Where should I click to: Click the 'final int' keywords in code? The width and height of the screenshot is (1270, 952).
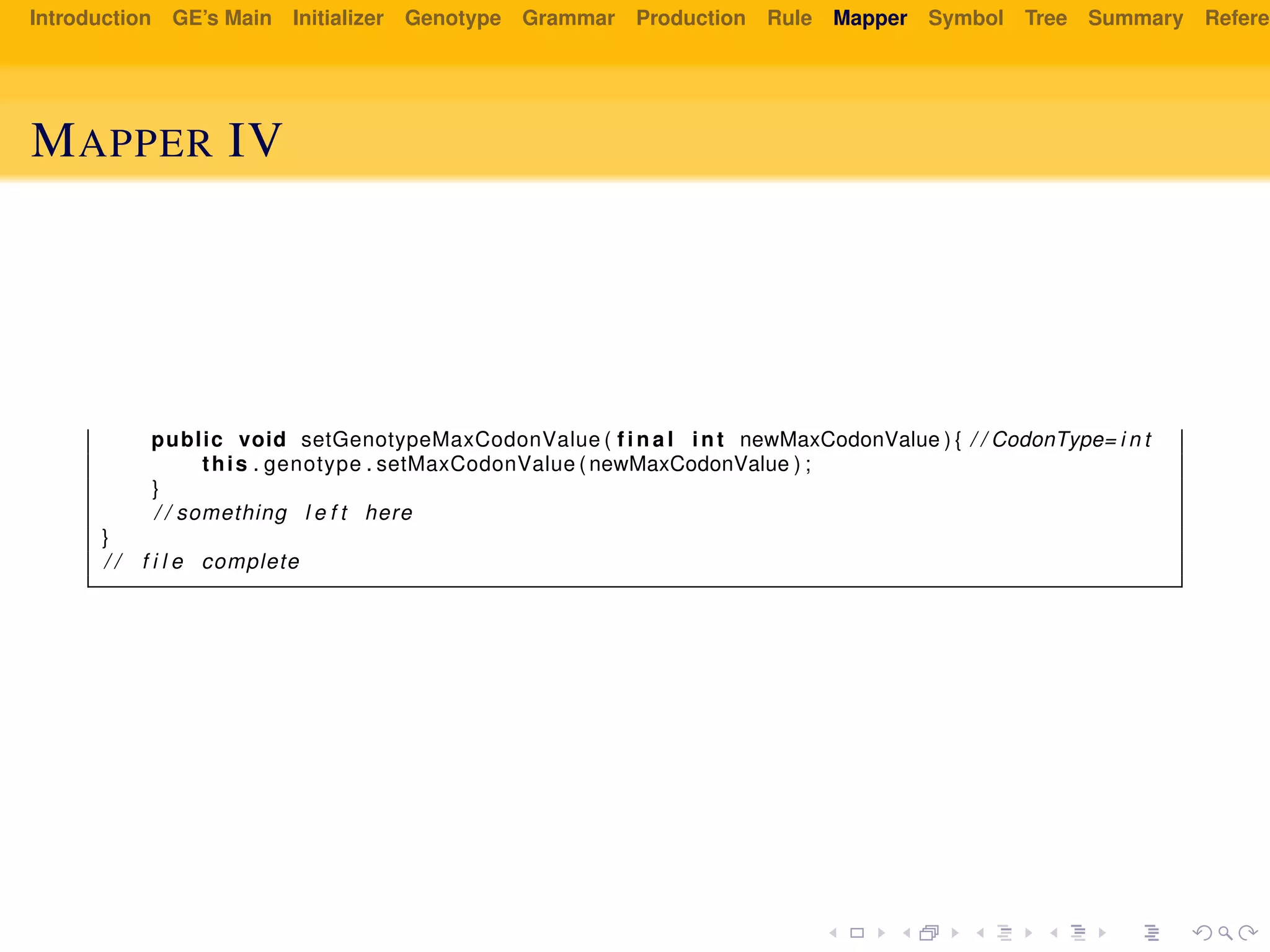click(670, 439)
